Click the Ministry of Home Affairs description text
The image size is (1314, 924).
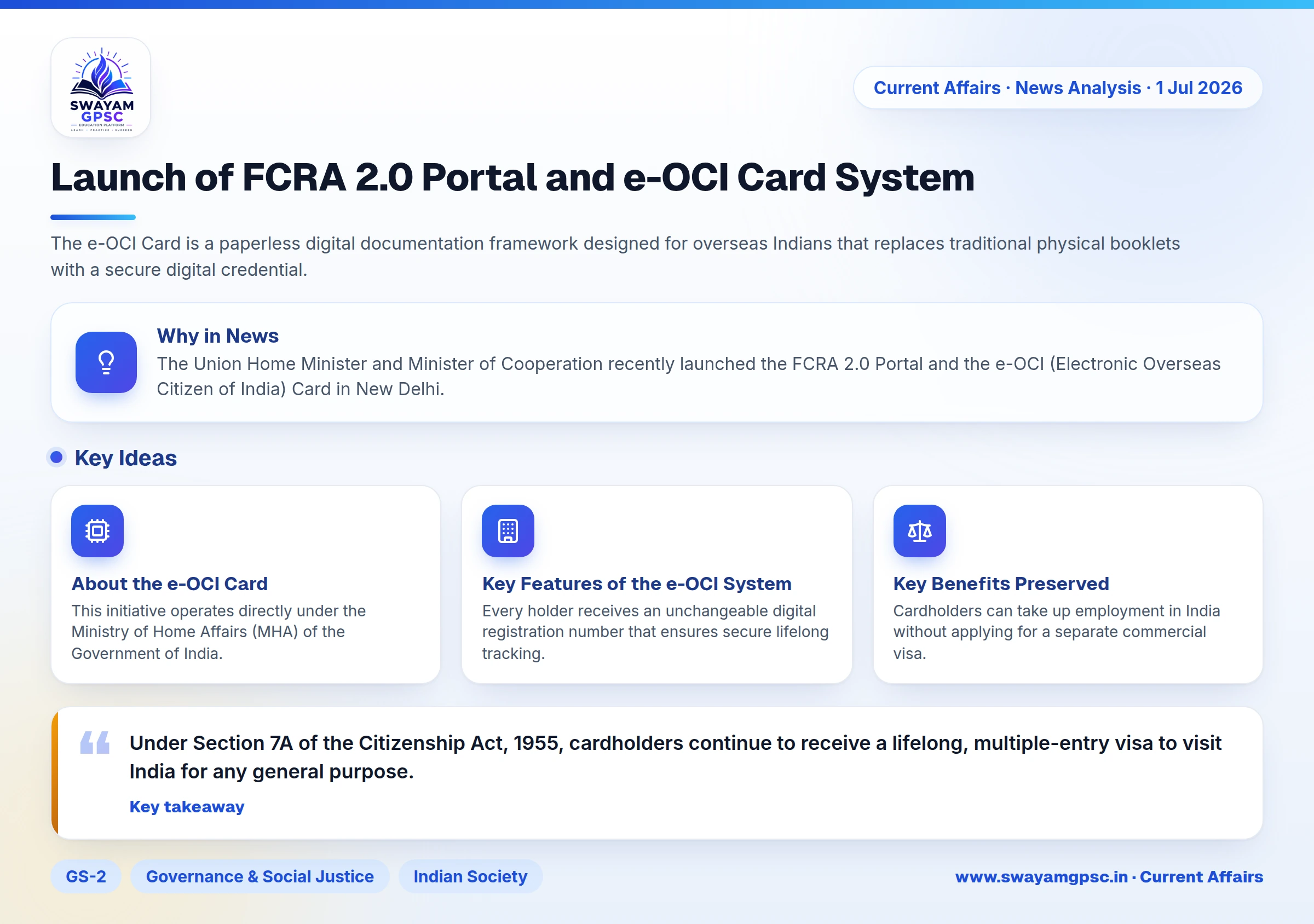point(218,632)
